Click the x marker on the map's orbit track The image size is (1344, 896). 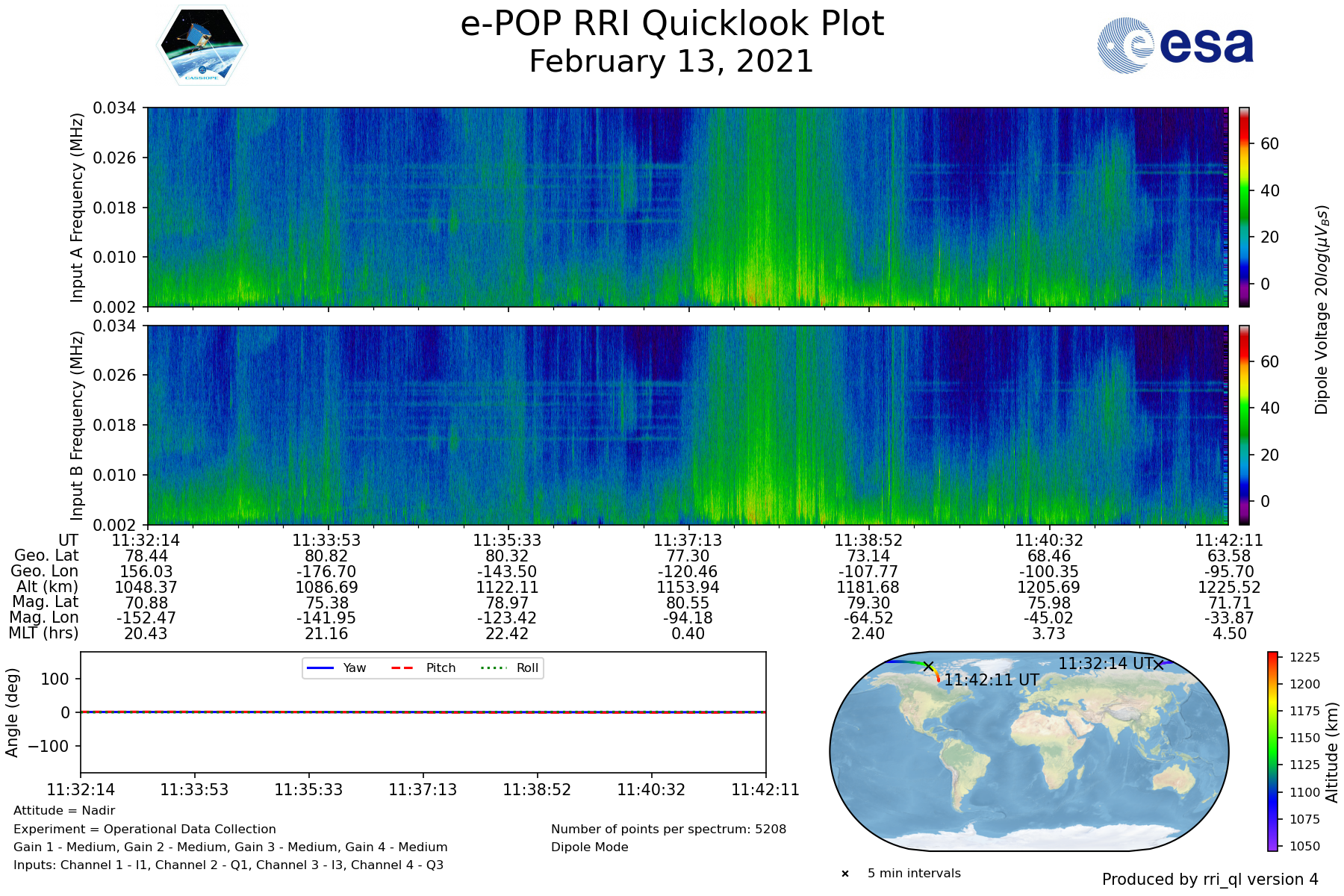[928, 666]
